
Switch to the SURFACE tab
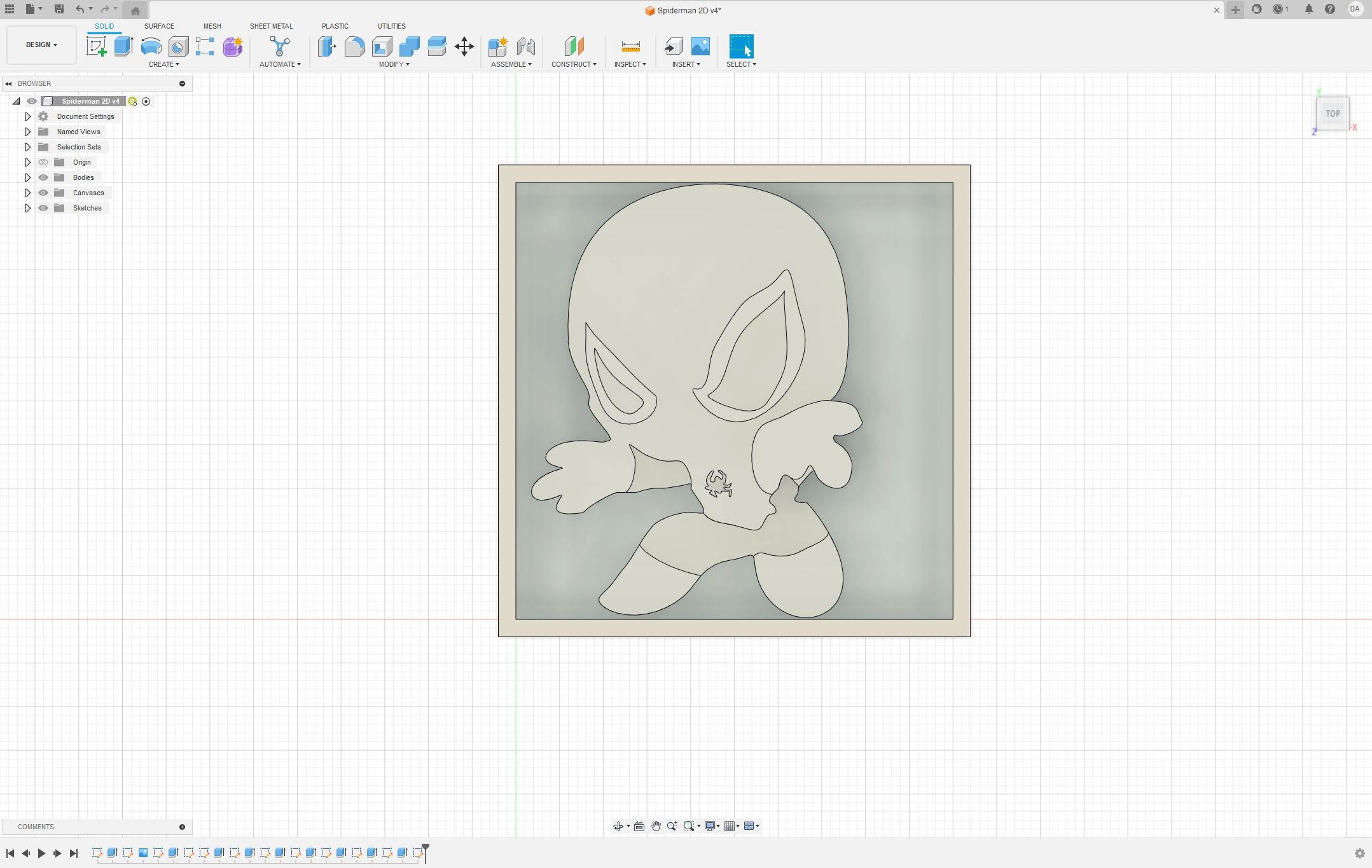click(159, 26)
